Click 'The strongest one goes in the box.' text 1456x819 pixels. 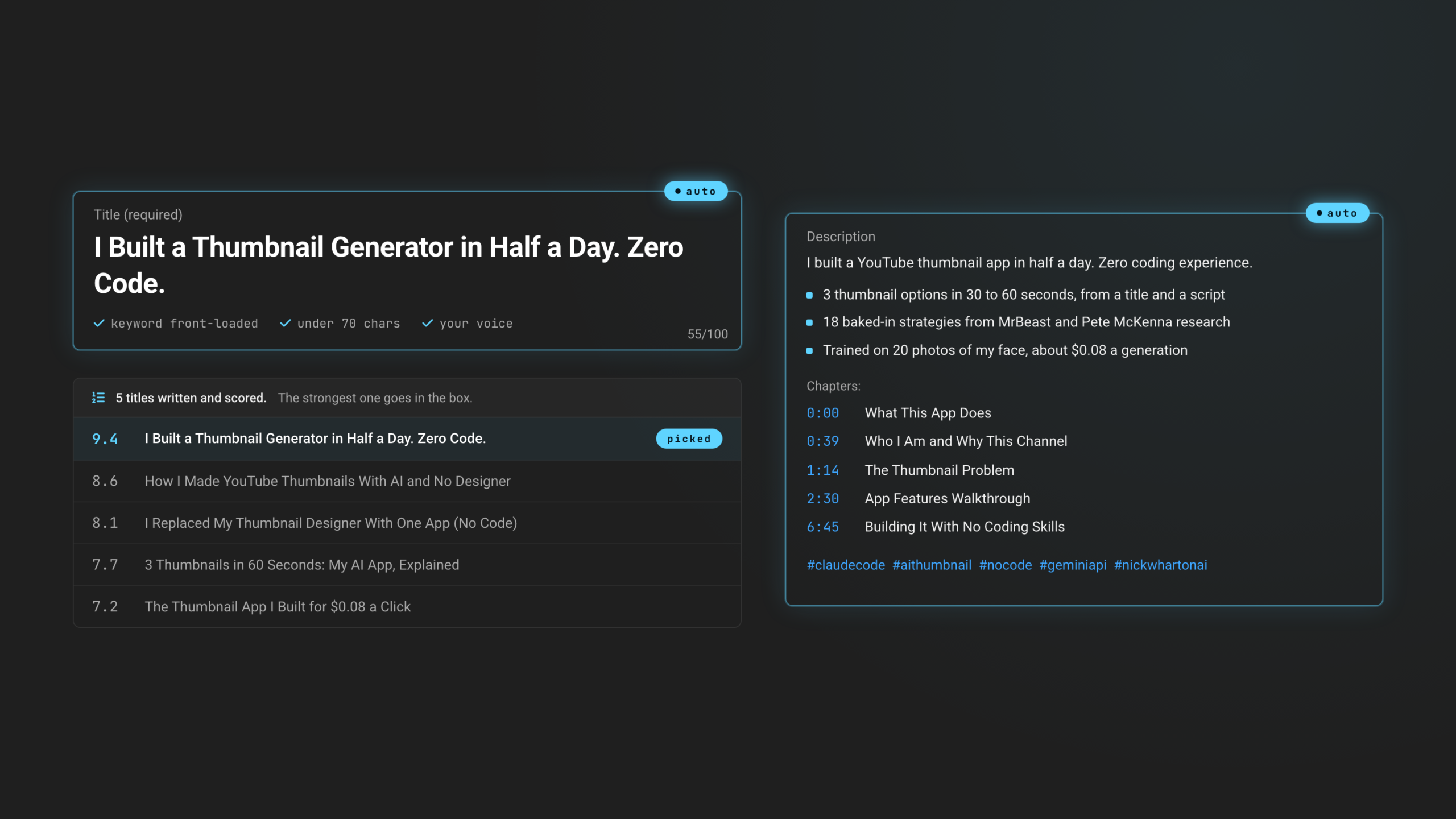tap(375, 398)
